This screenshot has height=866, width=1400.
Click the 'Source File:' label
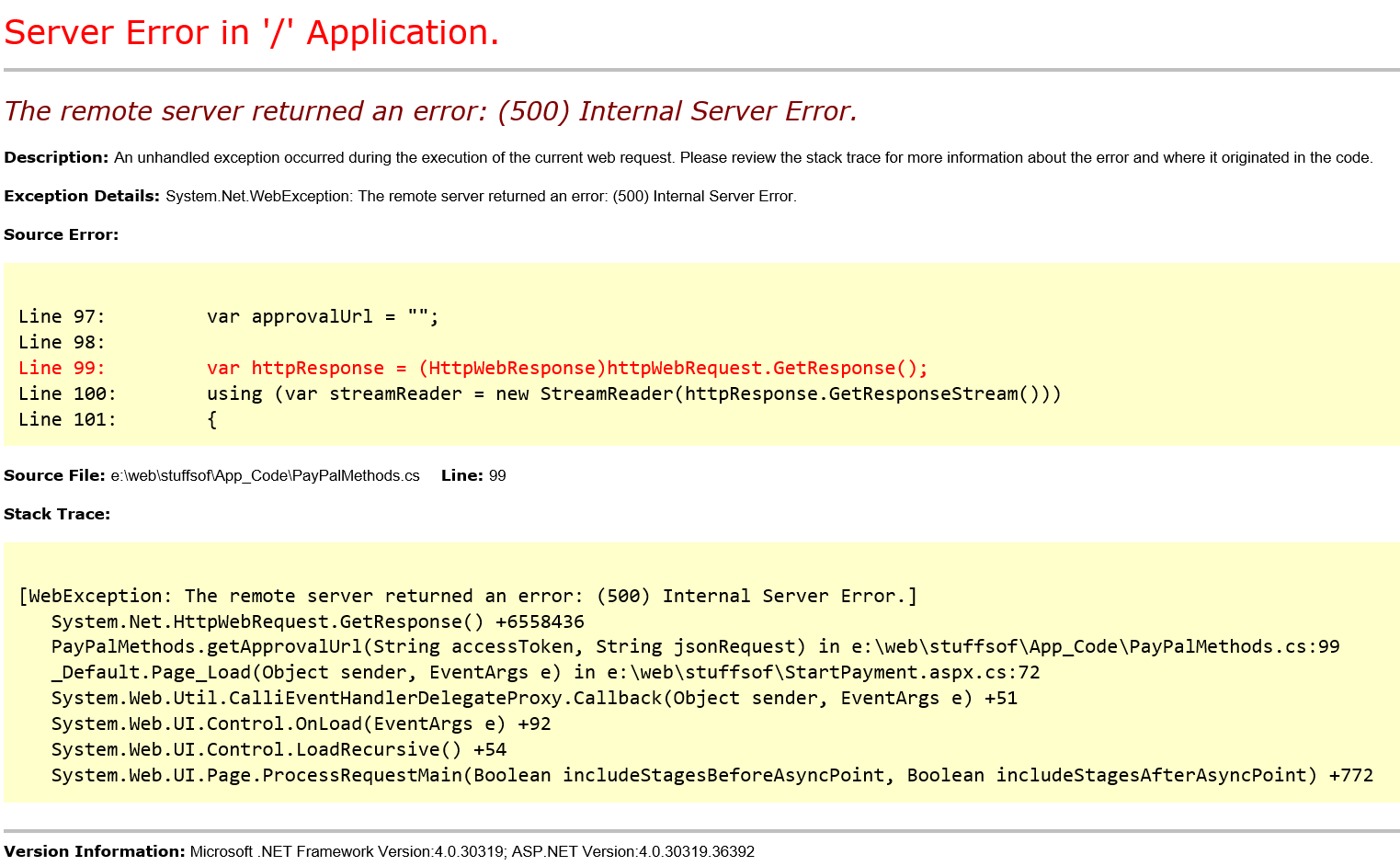pos(54,475)
